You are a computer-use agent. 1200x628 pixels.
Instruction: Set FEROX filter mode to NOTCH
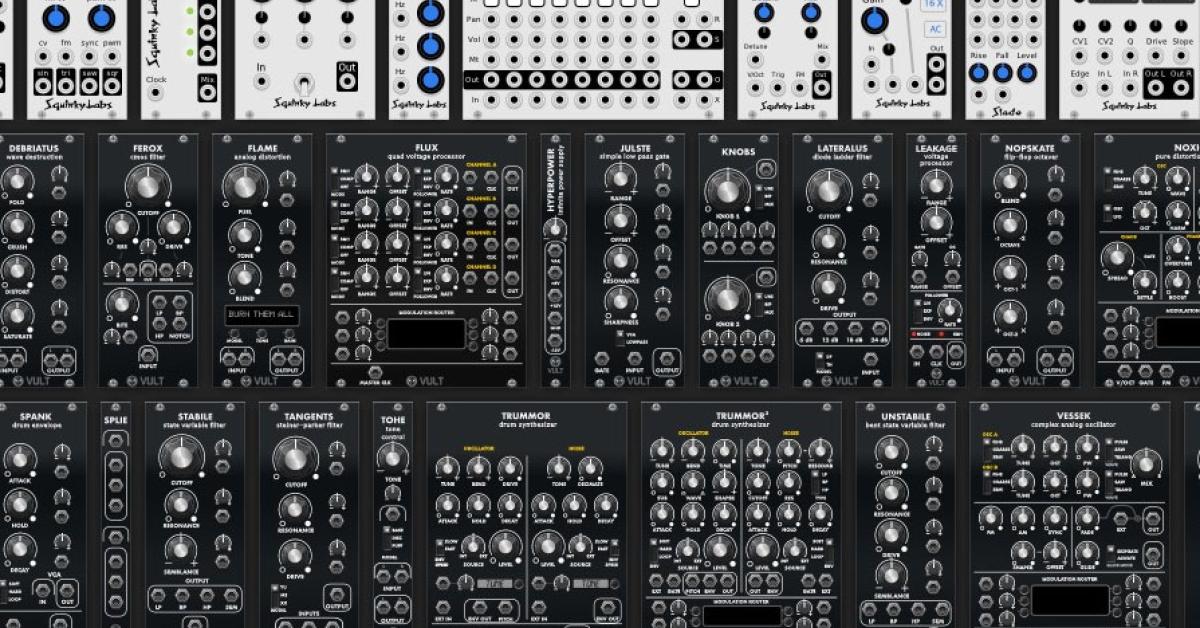pos(181,325)
